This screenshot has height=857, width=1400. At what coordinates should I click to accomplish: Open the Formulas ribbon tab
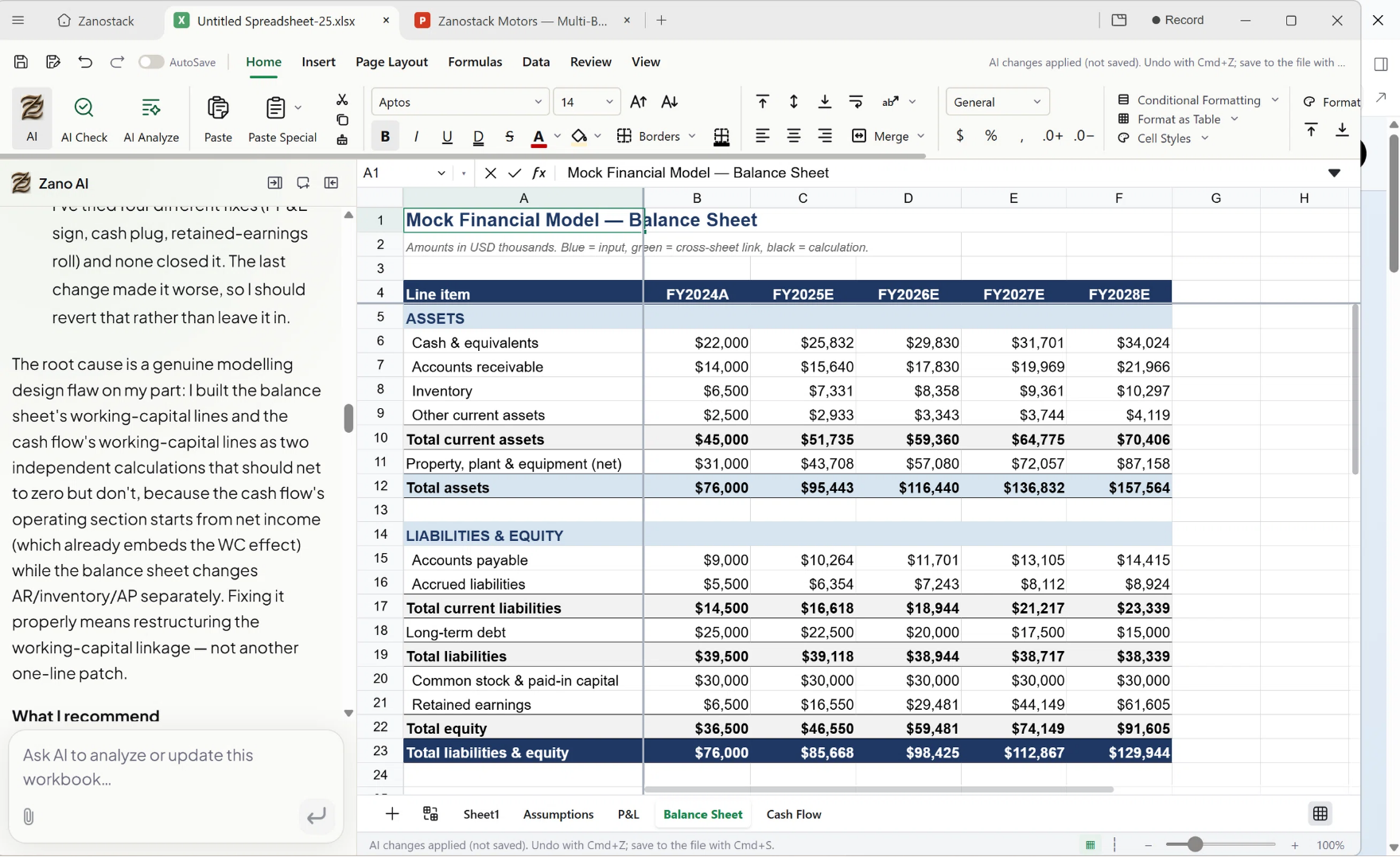[475, 62]
